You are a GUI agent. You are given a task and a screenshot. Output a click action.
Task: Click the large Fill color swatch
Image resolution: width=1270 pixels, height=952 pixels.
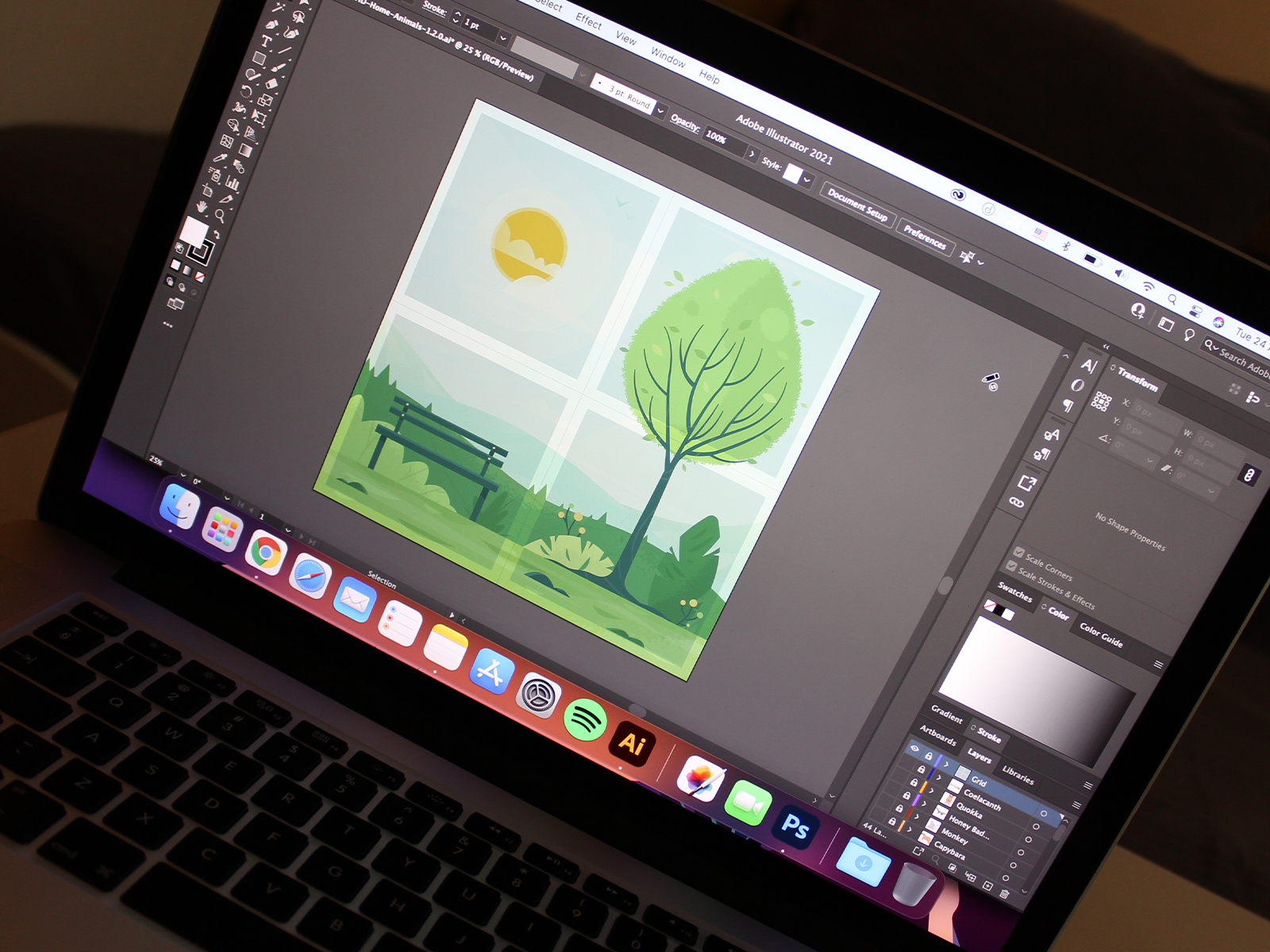194,232
